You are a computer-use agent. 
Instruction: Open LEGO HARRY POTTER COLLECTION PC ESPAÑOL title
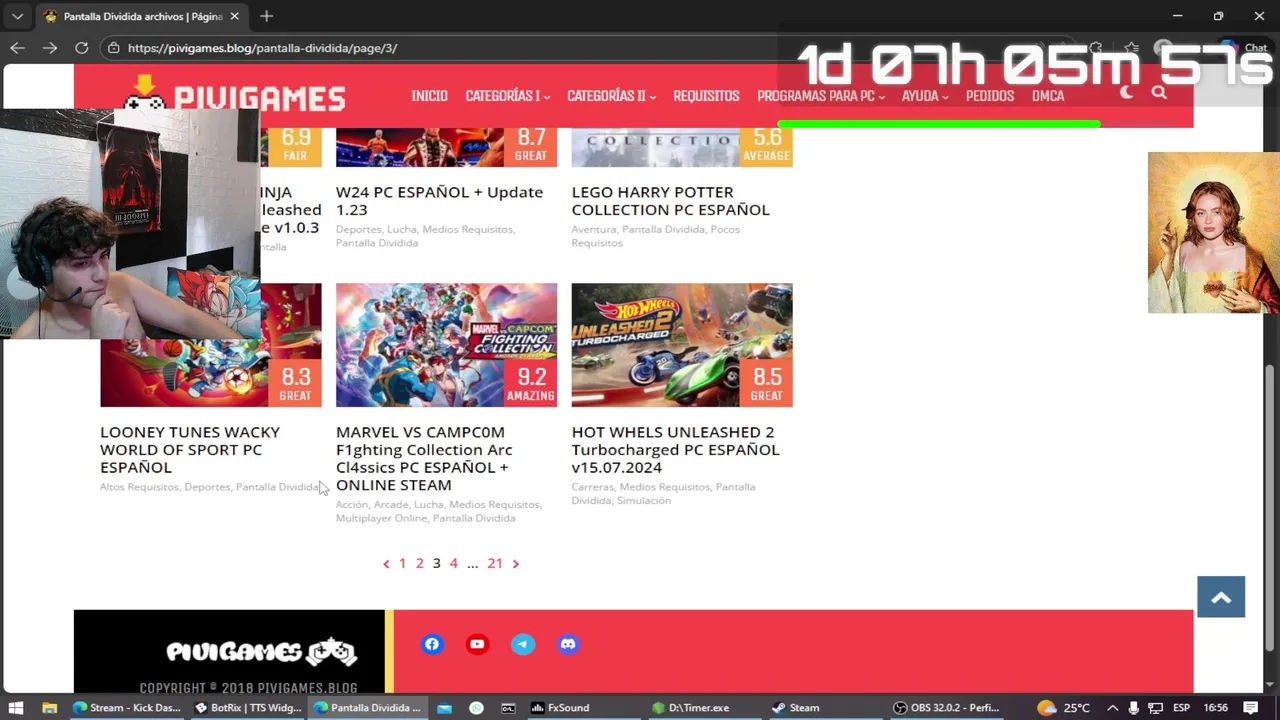click(670, 201)
